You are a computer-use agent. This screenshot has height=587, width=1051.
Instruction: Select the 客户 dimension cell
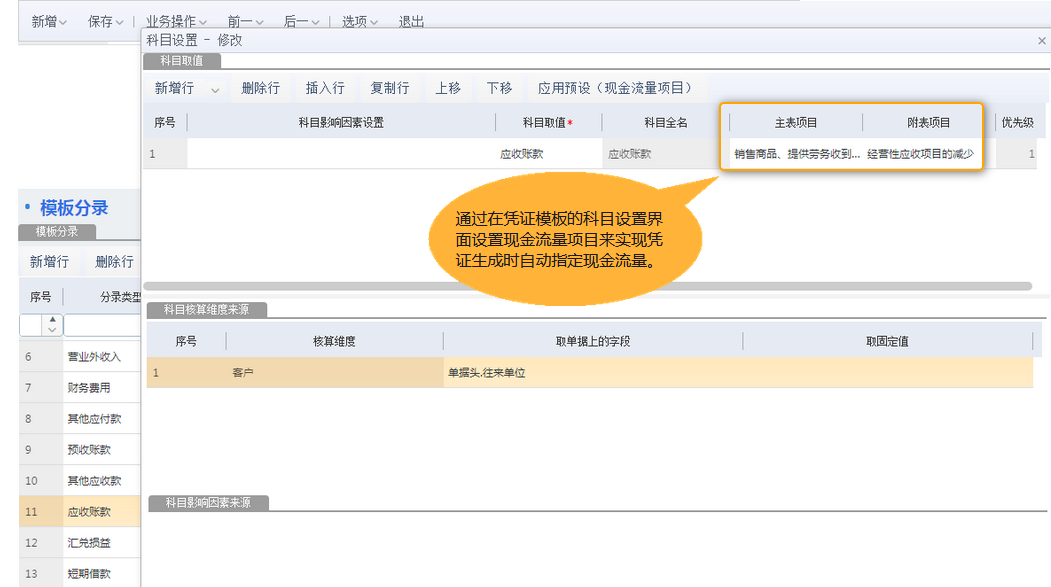[334, 373]
